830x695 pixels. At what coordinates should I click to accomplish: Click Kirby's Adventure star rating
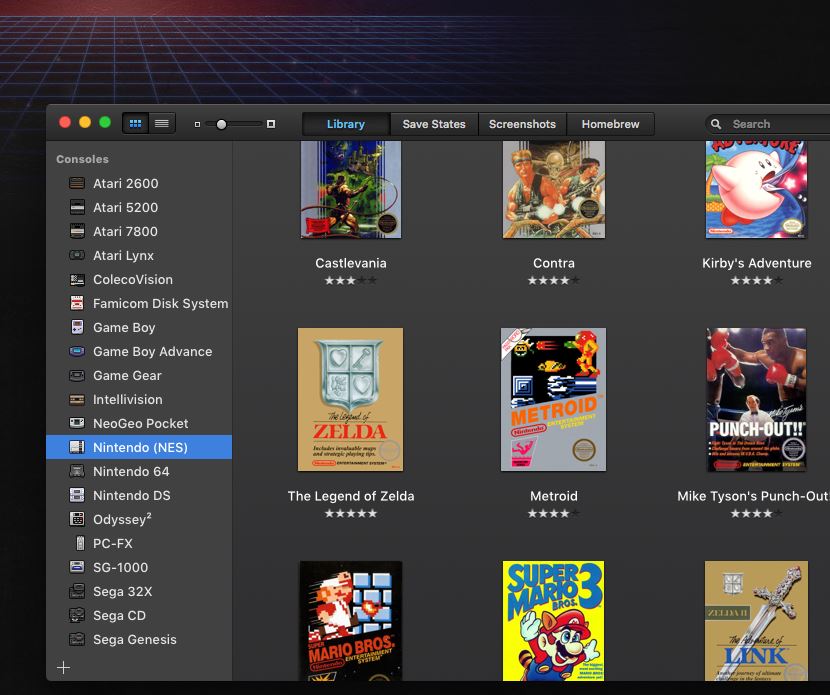[756, 281]
